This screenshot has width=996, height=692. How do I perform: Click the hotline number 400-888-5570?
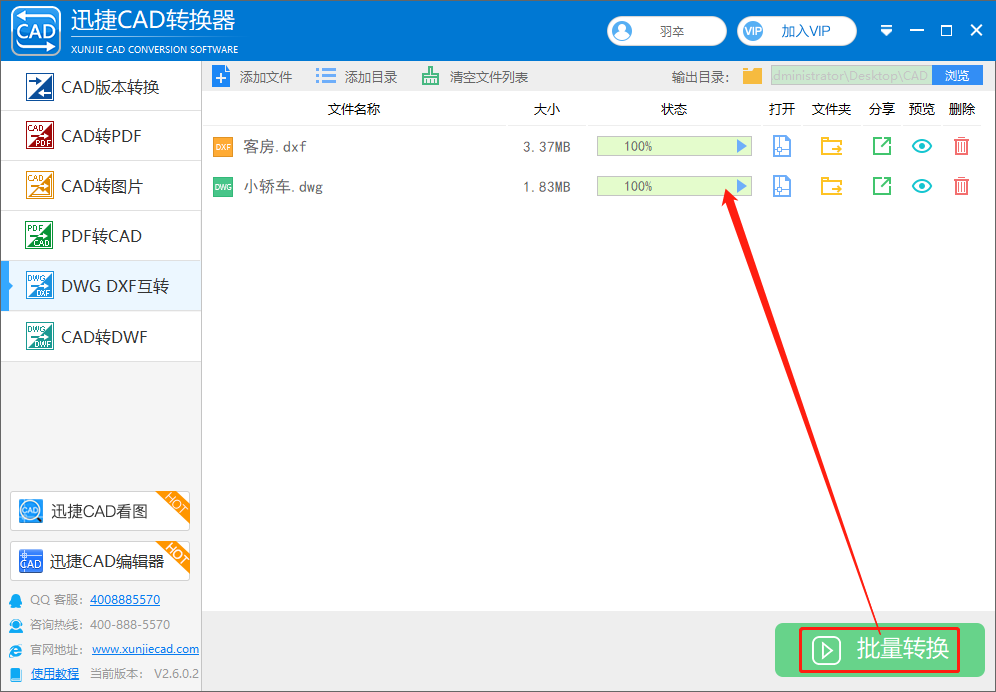pyautogui.click(x=130, y=625)
